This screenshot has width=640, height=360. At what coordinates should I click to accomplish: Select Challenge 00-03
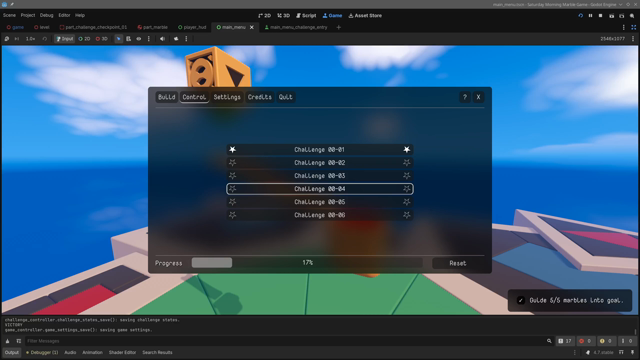point(320,176)
